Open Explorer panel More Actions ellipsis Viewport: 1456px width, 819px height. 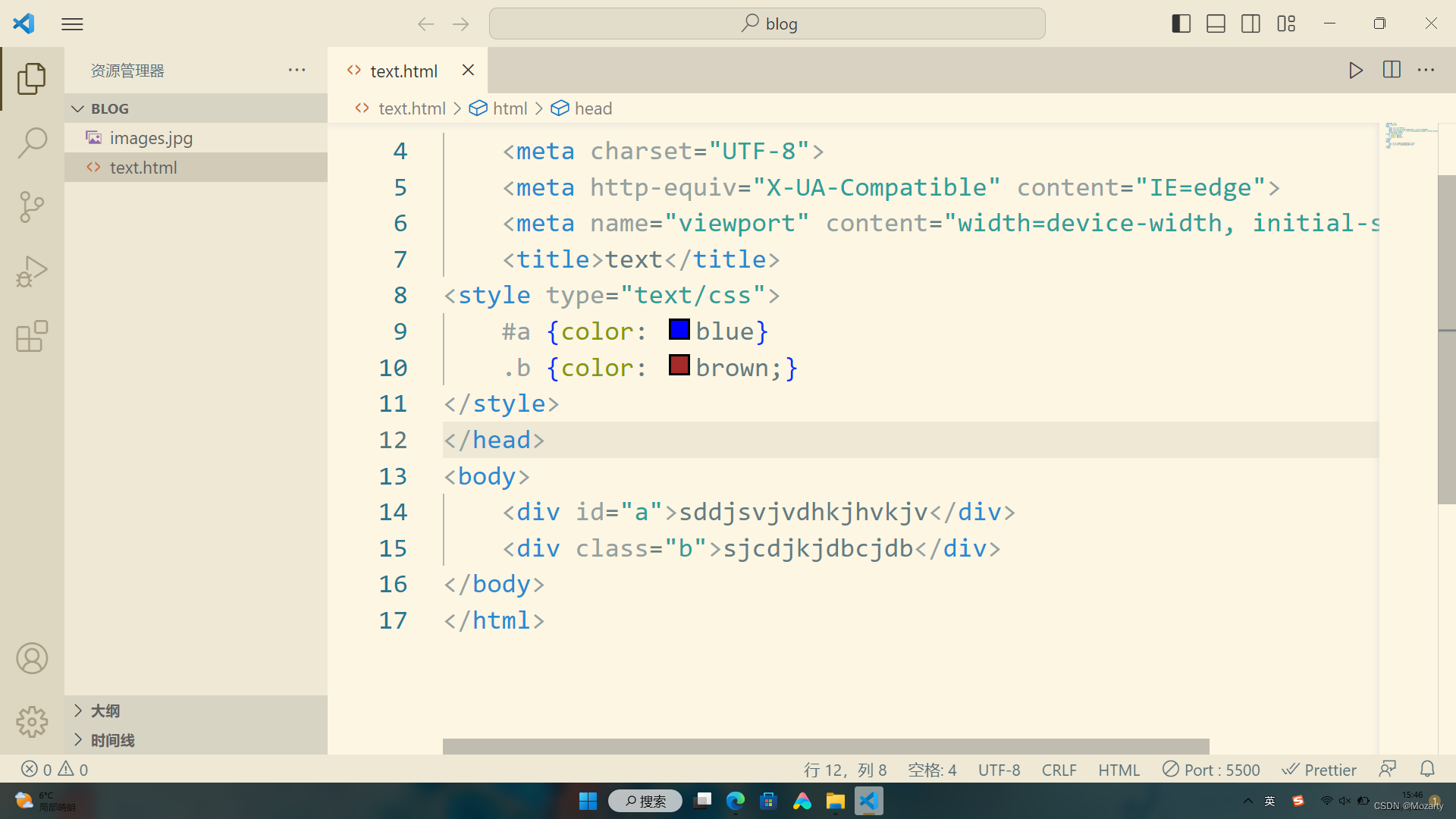click(x=297, y=70)
